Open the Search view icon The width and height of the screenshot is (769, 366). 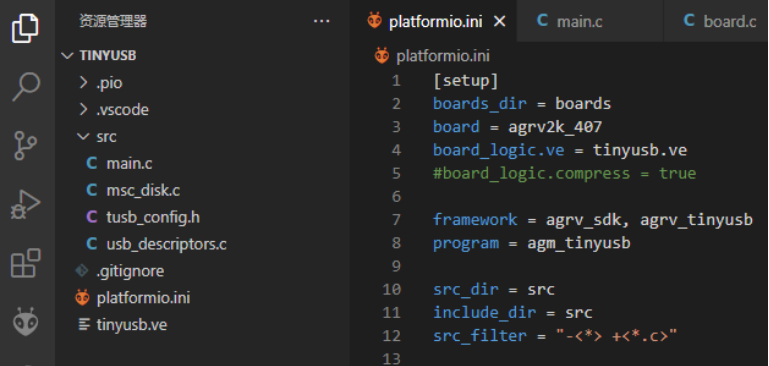point(26,87)
